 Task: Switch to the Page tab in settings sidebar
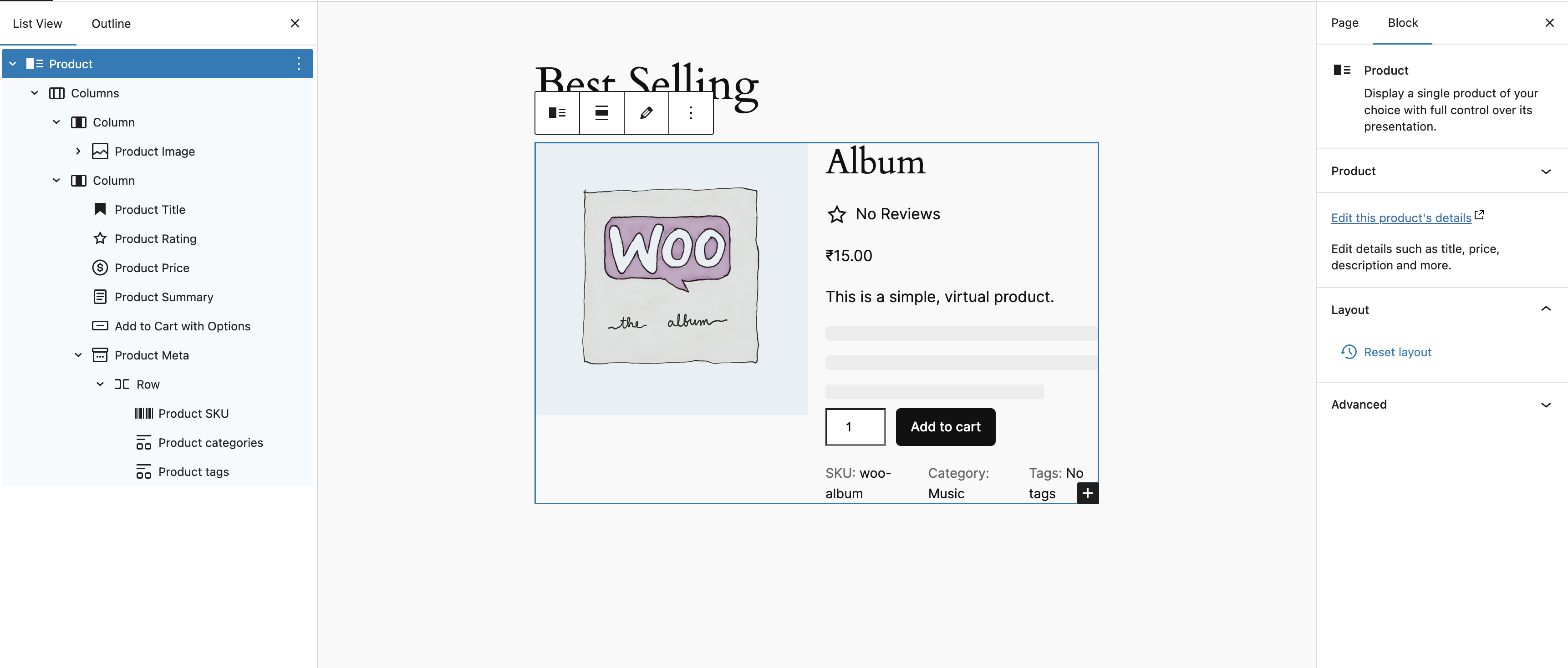click(x=1344, y=22)
